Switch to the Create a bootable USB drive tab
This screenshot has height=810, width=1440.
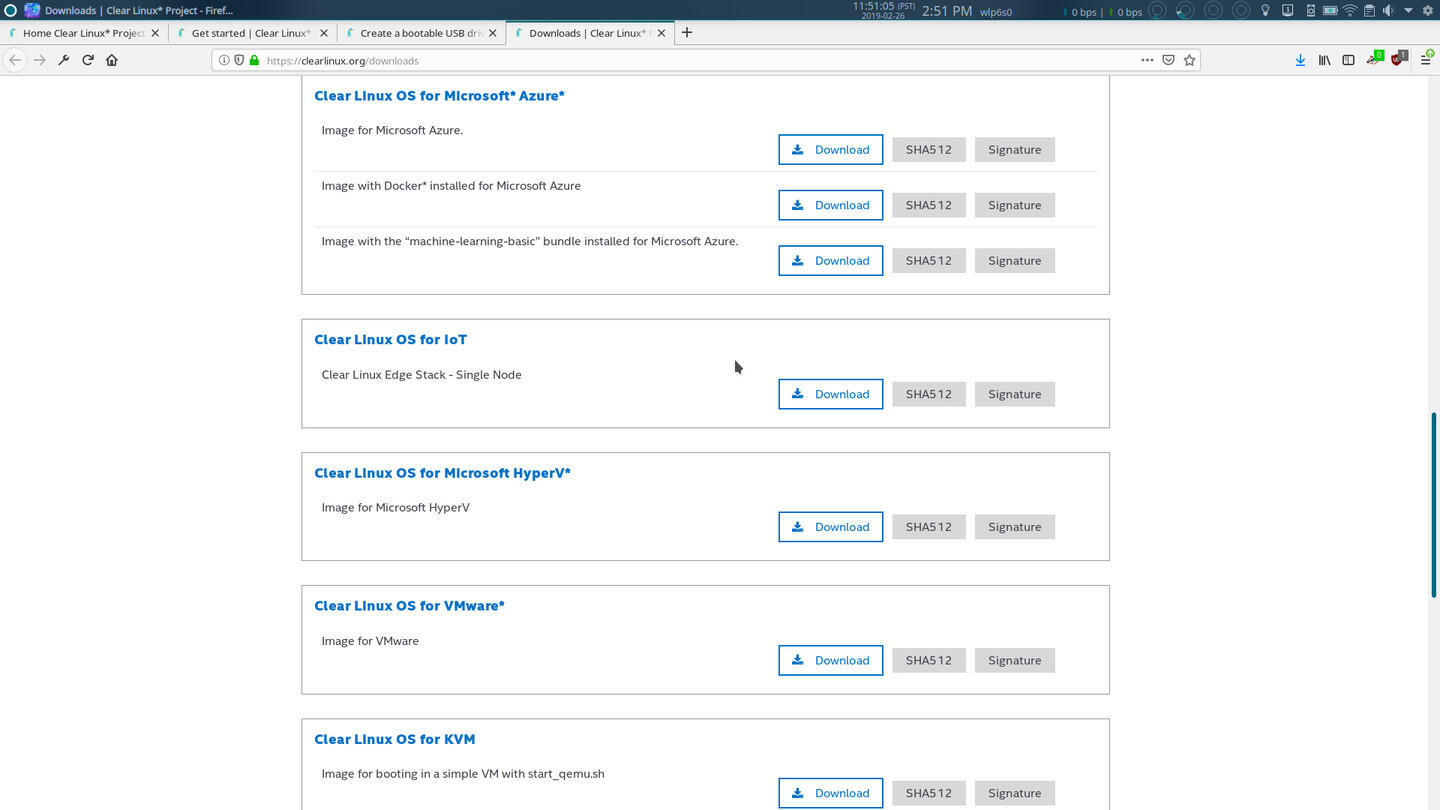click(421, 33)
